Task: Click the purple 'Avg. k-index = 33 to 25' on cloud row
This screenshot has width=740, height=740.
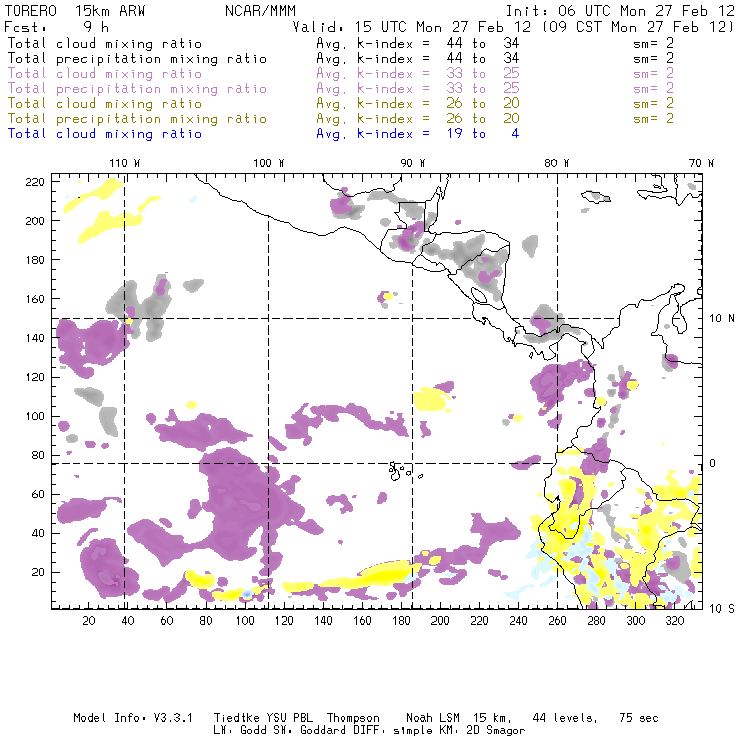Action: [x=418, y=74]
